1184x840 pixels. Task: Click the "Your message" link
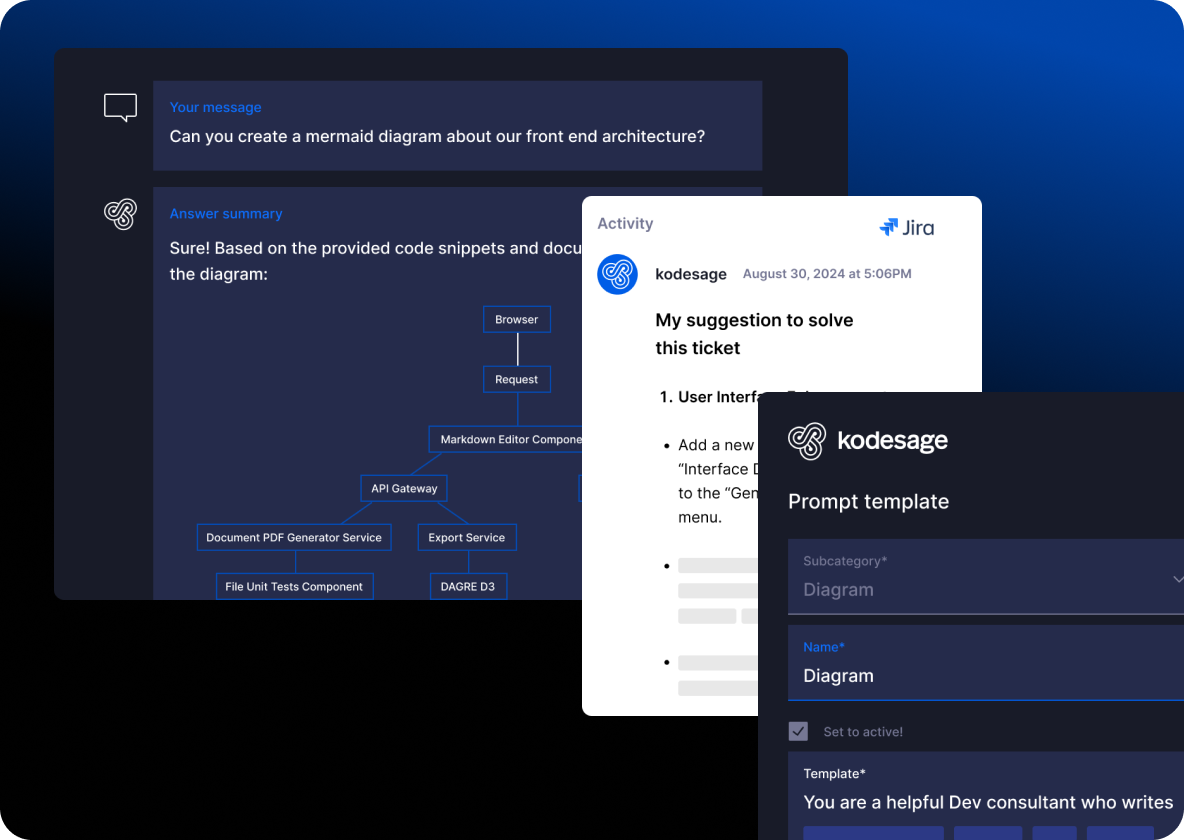click(215, 107)
